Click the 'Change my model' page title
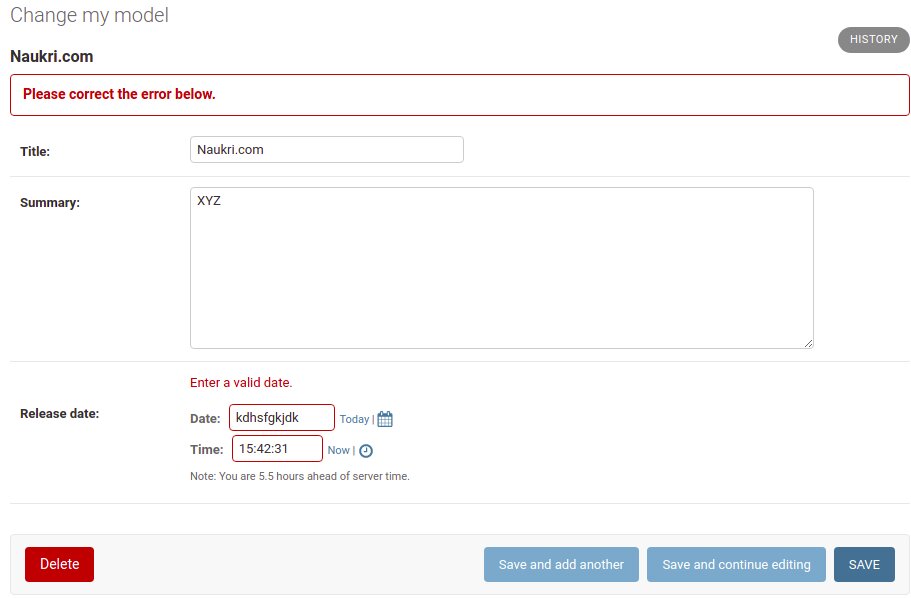The image size is (911, 598). (x=87, y=15)
